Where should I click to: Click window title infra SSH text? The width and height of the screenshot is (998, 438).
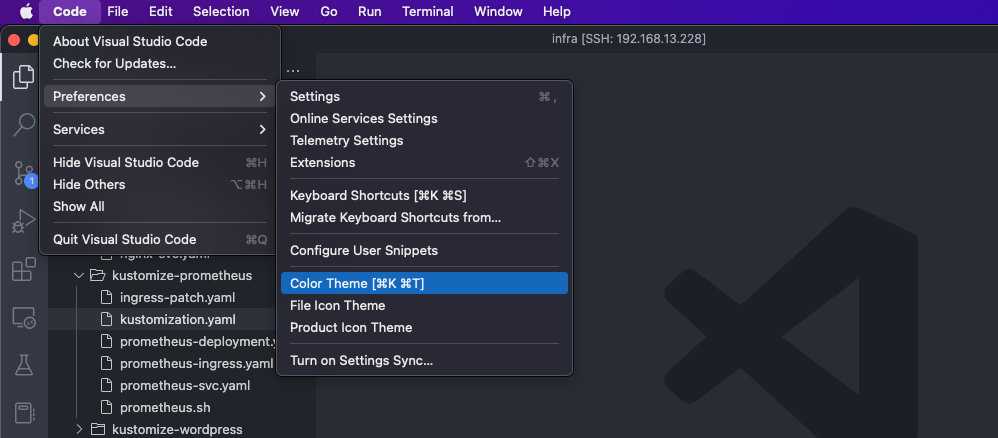pos(629,39)
